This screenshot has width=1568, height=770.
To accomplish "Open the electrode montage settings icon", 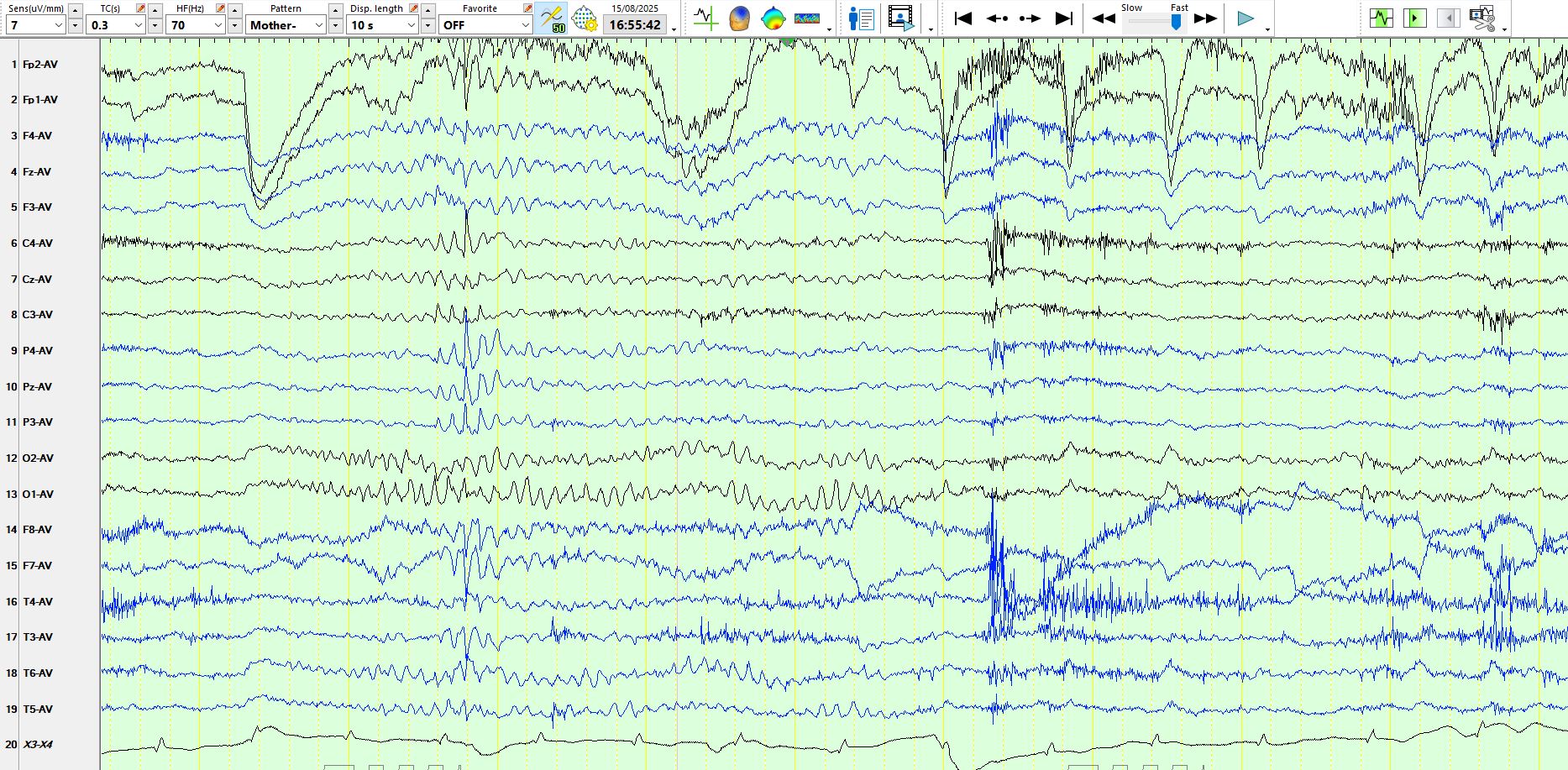I will [585, 18].
